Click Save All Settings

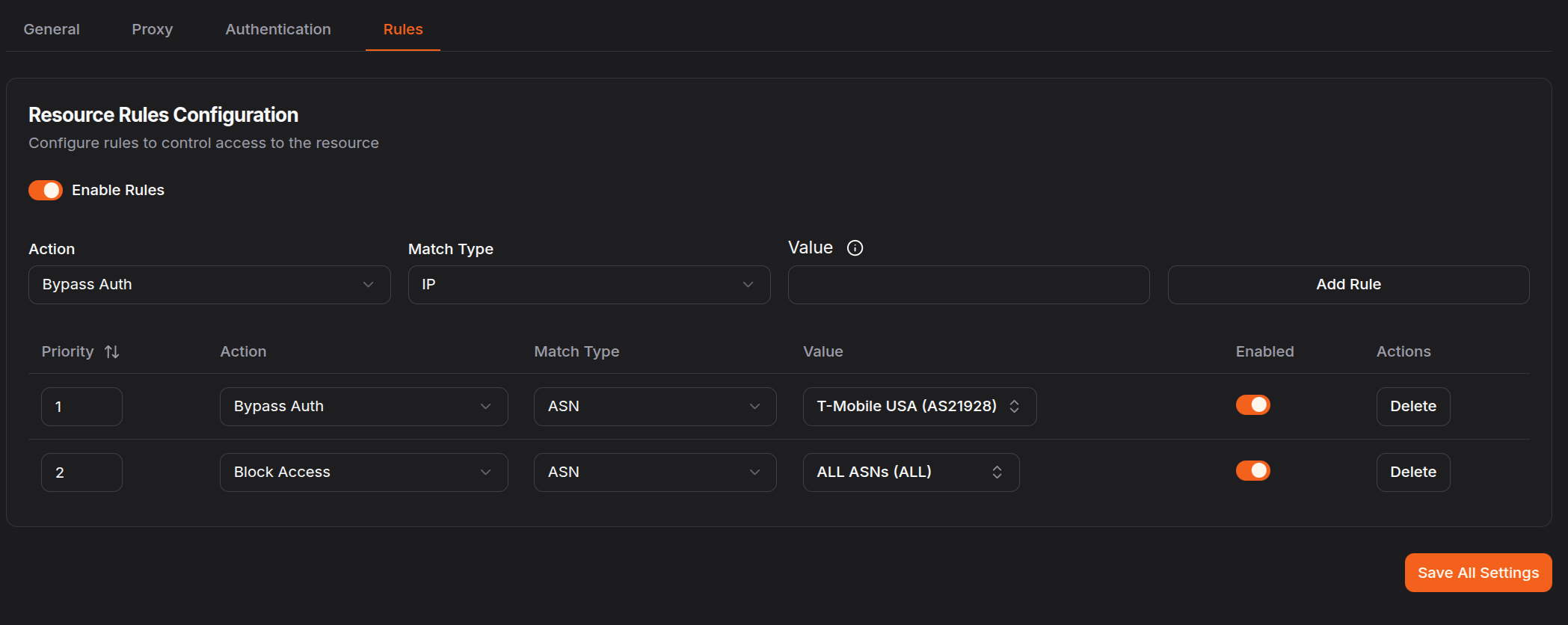(1478, 573)
